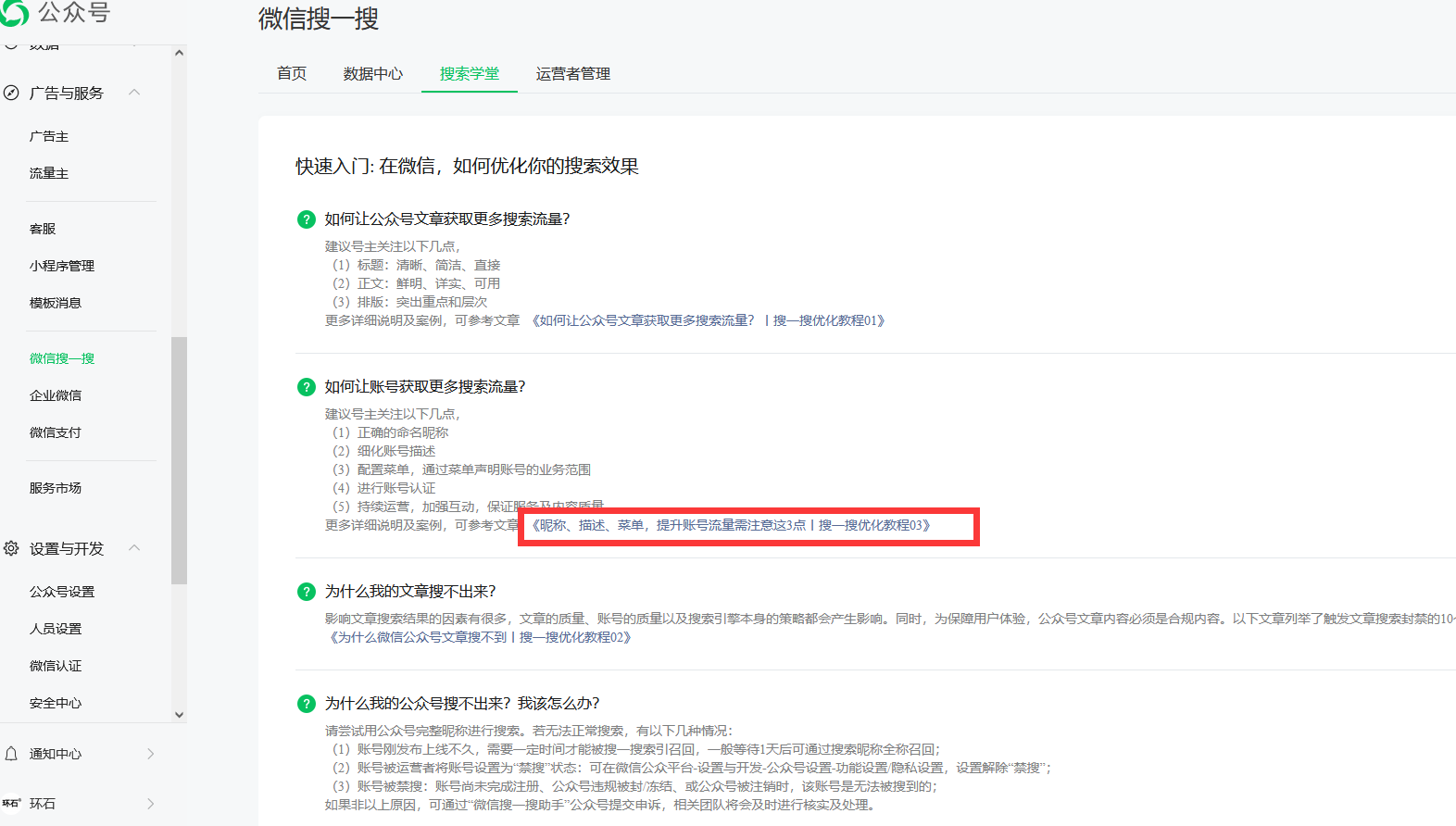Click the heading 如何让账号获取更多搜索流量?
The height and width of the screenshot is (826, 1456).
[x=425, y=387]
